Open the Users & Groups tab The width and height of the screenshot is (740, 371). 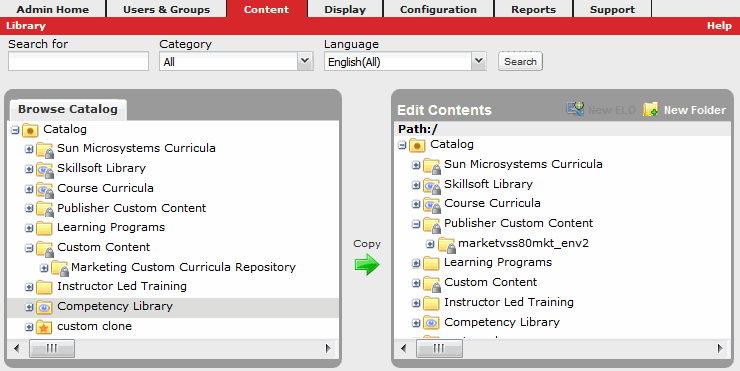click(x=167, y=9)
